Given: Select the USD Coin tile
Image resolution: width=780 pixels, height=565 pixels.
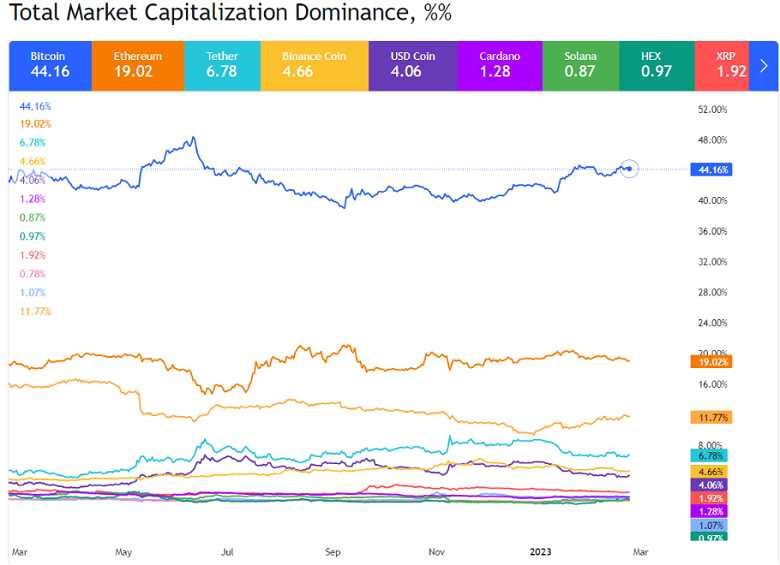Looking at the screenshot, I should pos(414,63).
